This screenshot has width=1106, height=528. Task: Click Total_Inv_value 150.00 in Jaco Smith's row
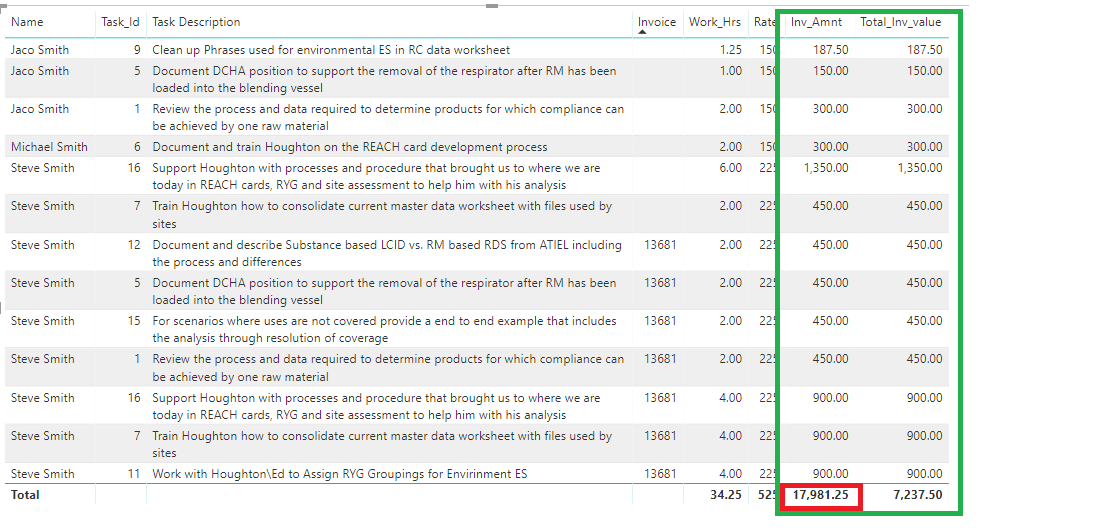[924, 70]
